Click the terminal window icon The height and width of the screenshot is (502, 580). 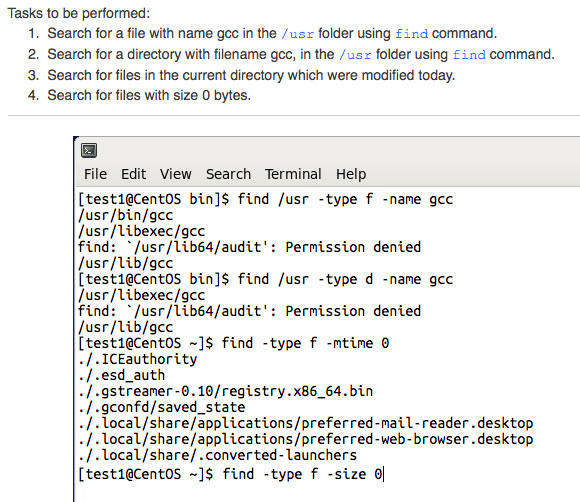(89, 151)
